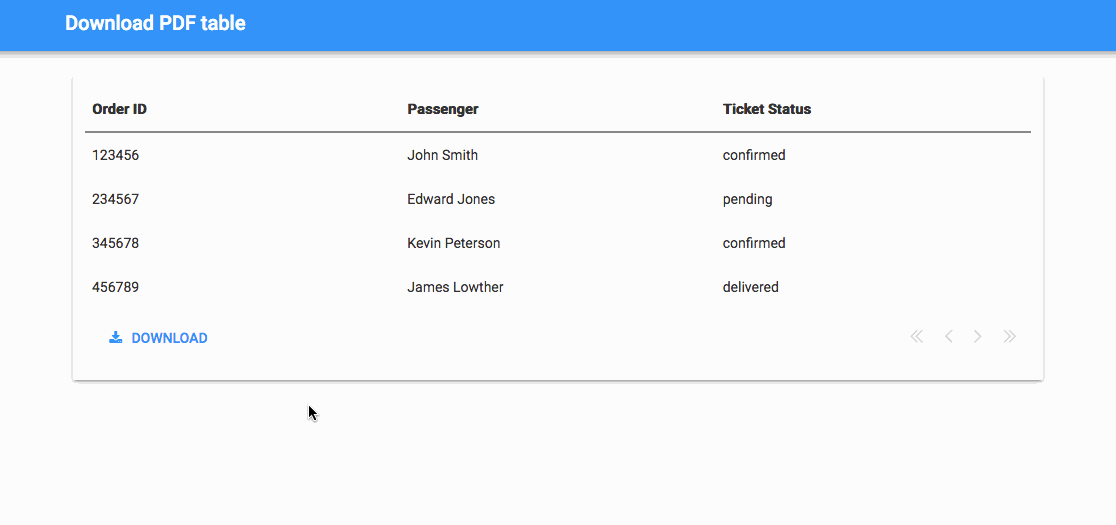This screenshot has width=1116, height=525.
Task: Click the delivered ticket status
Action: [x=750, y=287]
